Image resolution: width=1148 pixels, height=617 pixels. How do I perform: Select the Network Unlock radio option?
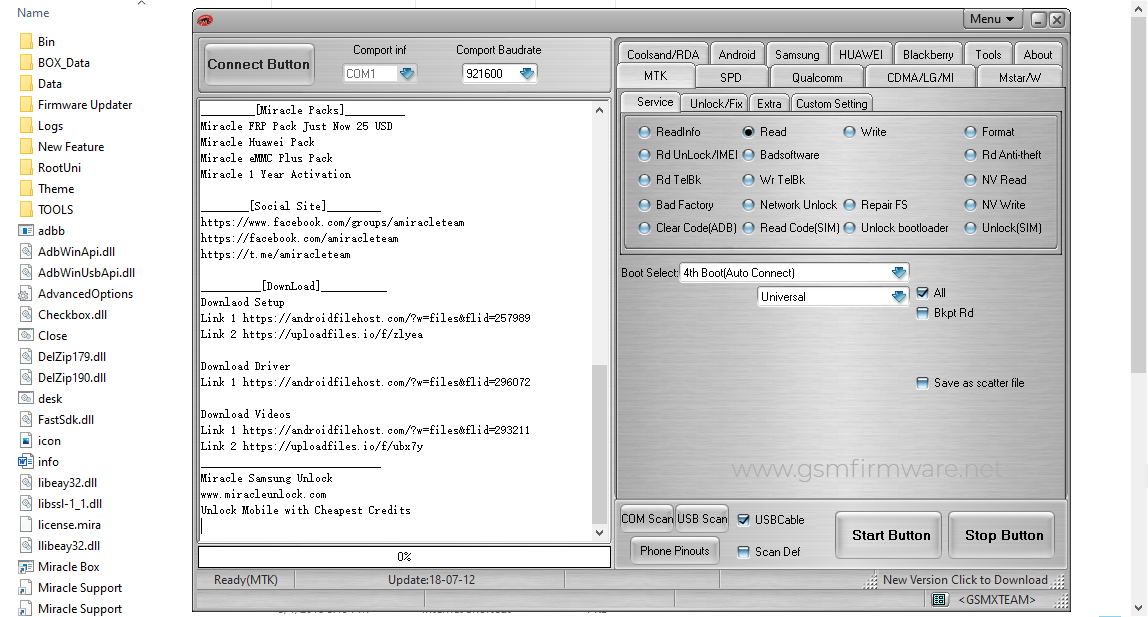[x=748, y=205]
